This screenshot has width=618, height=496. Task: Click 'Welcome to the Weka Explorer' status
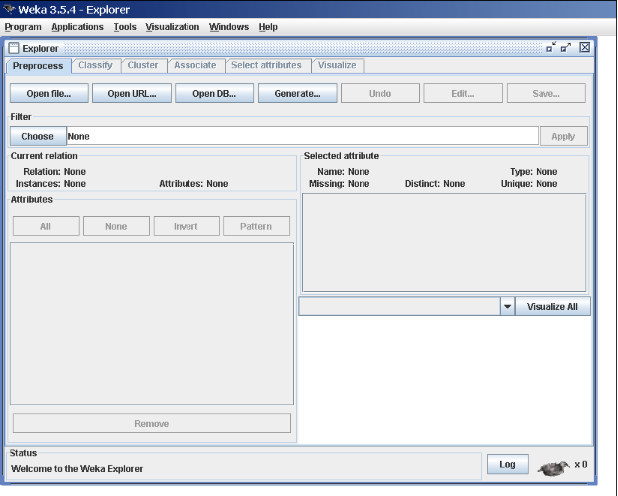click(77, 468)
